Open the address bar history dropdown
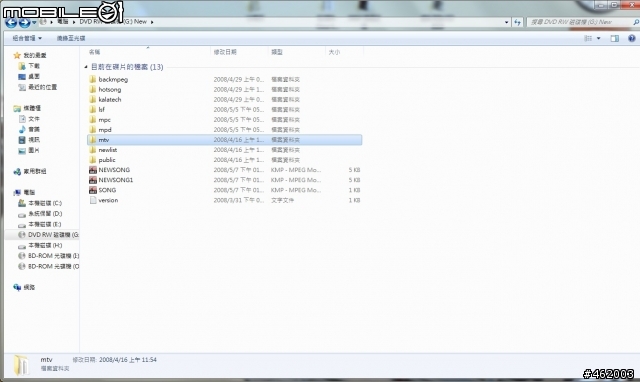 tap(507, 22)
